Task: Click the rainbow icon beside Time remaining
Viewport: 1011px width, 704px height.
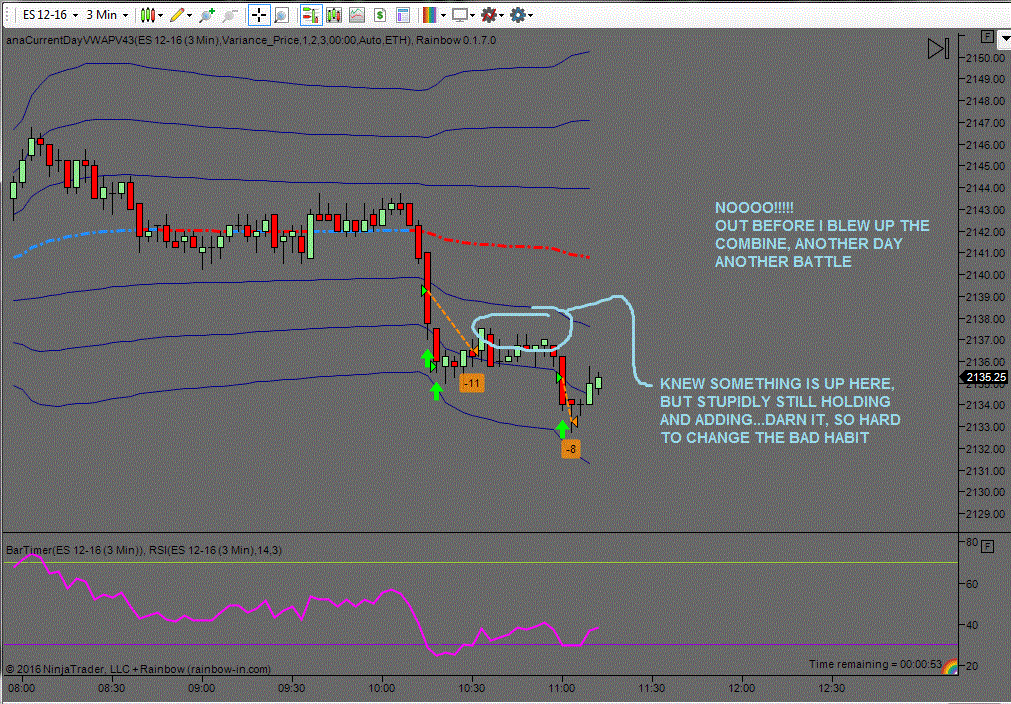Action: pos(949,667)
